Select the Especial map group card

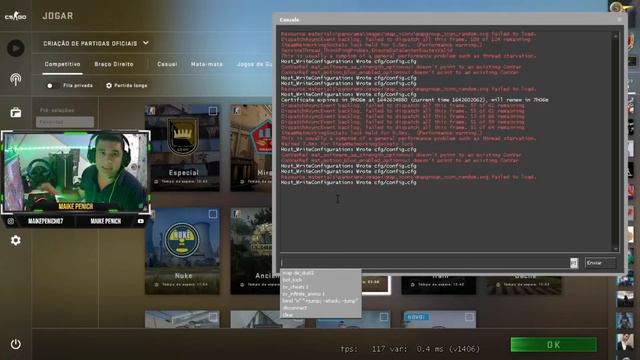[182, 148]
